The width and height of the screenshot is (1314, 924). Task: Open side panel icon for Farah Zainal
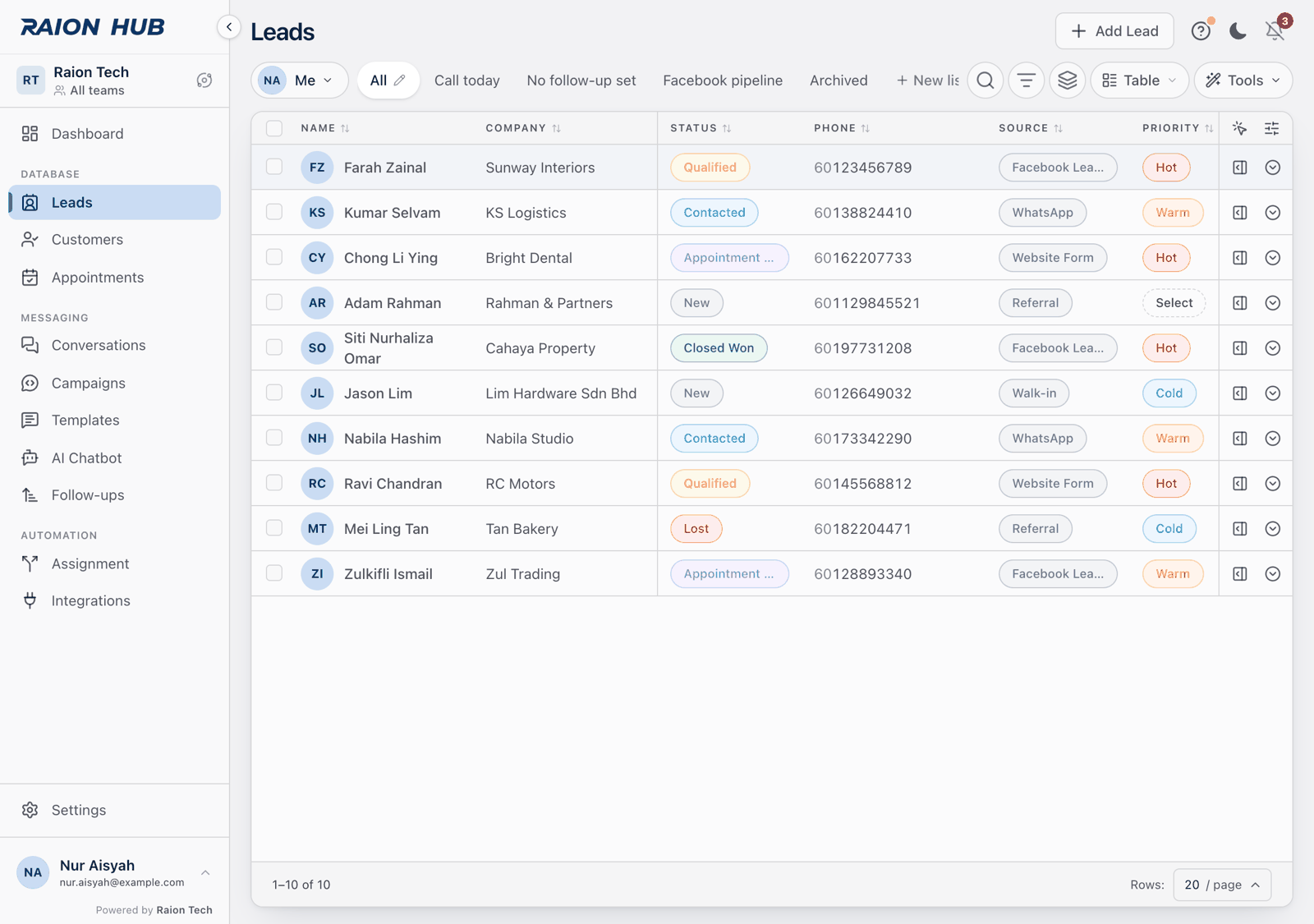click(x=1240, y=168)
